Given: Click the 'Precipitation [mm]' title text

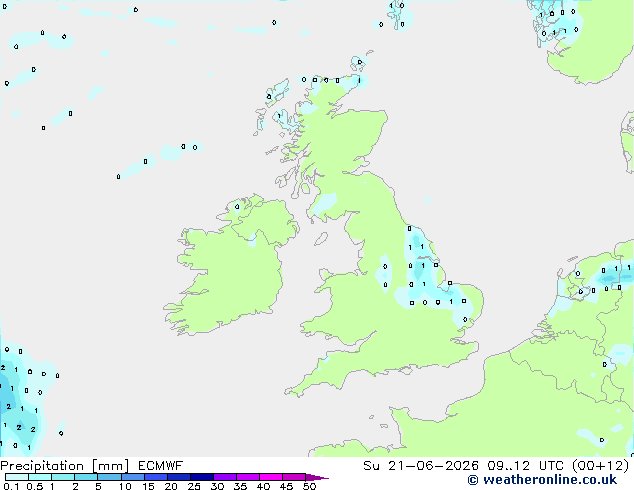Looking at the screenshot, I should pyautogui.click(x=65, y=466).
